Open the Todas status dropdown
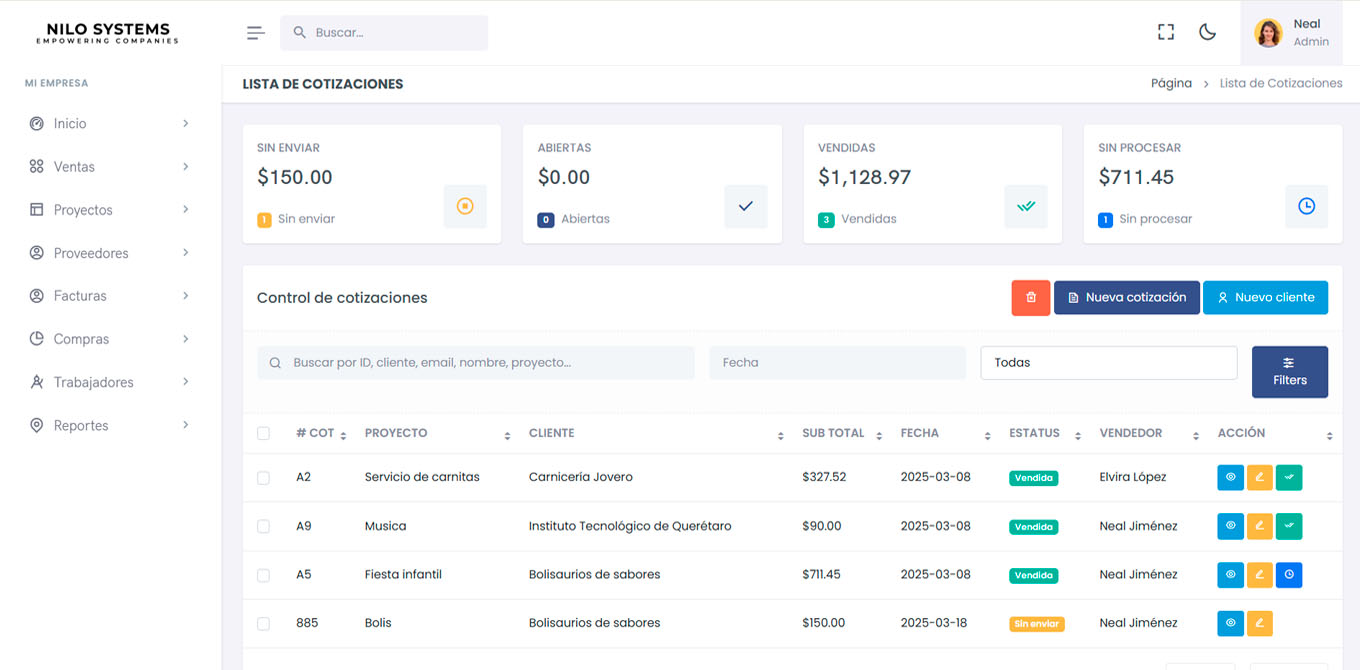Viewport: 1360px width, 670px height. click(x=1108, y=362)
